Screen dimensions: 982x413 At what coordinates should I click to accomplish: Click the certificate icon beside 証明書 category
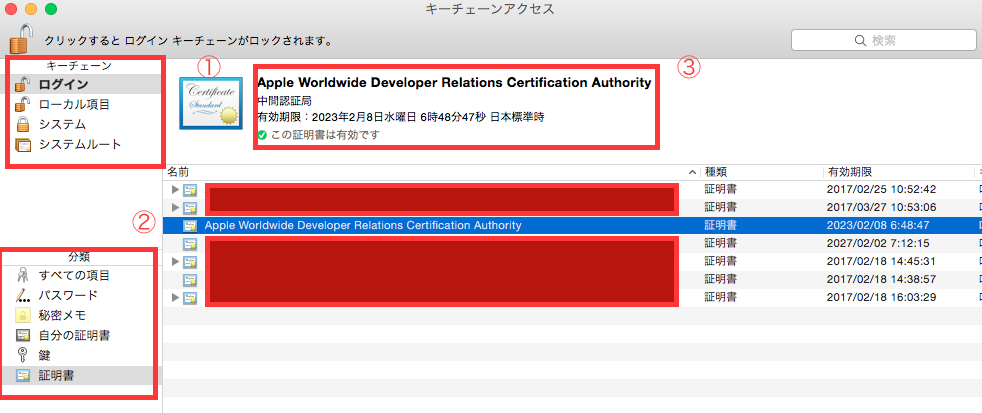tap(23, 375)
